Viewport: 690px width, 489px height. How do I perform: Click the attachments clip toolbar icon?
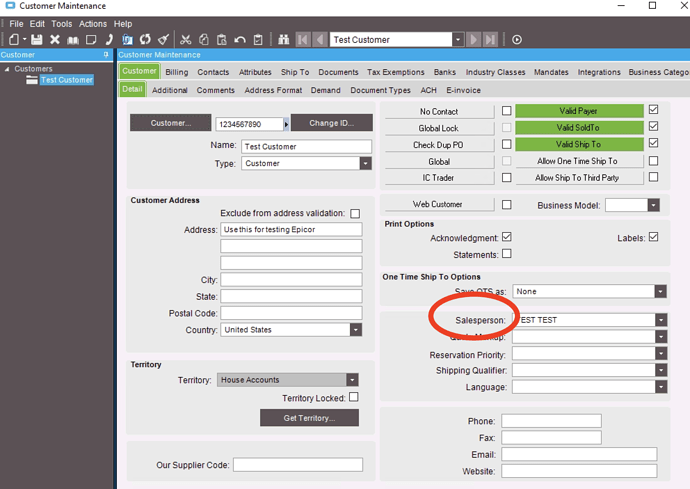127,40
